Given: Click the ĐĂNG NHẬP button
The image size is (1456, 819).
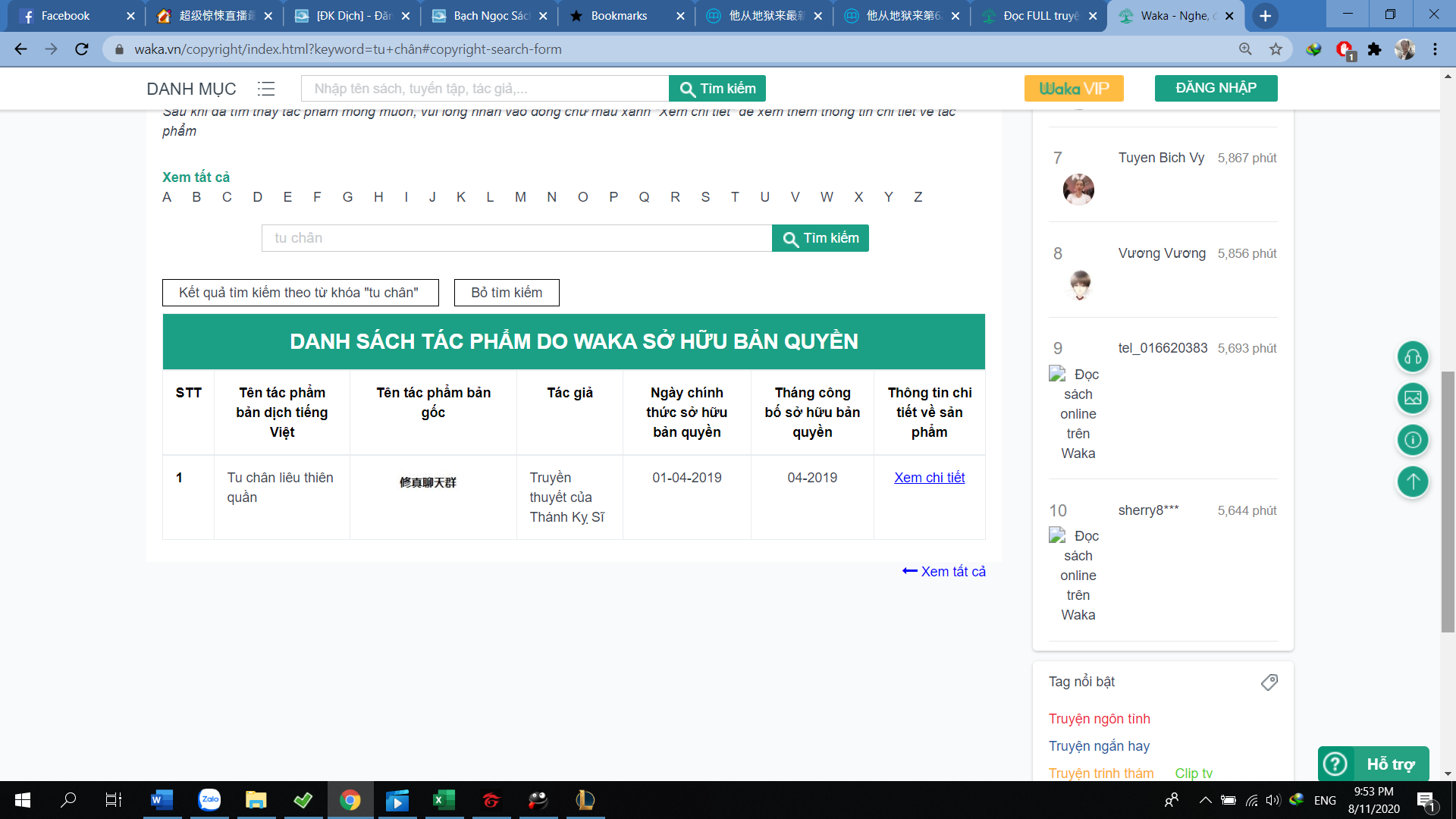Looking at the screenshot, I should [x=1216, y=88].
